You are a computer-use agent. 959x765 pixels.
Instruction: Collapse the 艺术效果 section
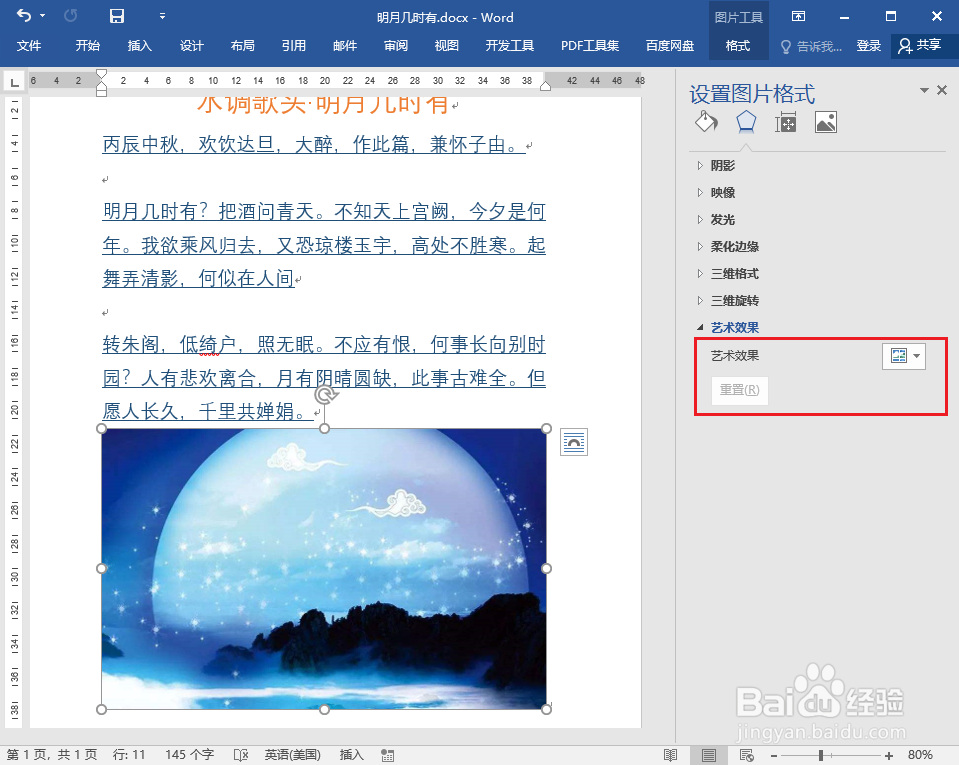pyautogui.click(x=728, y=327)
